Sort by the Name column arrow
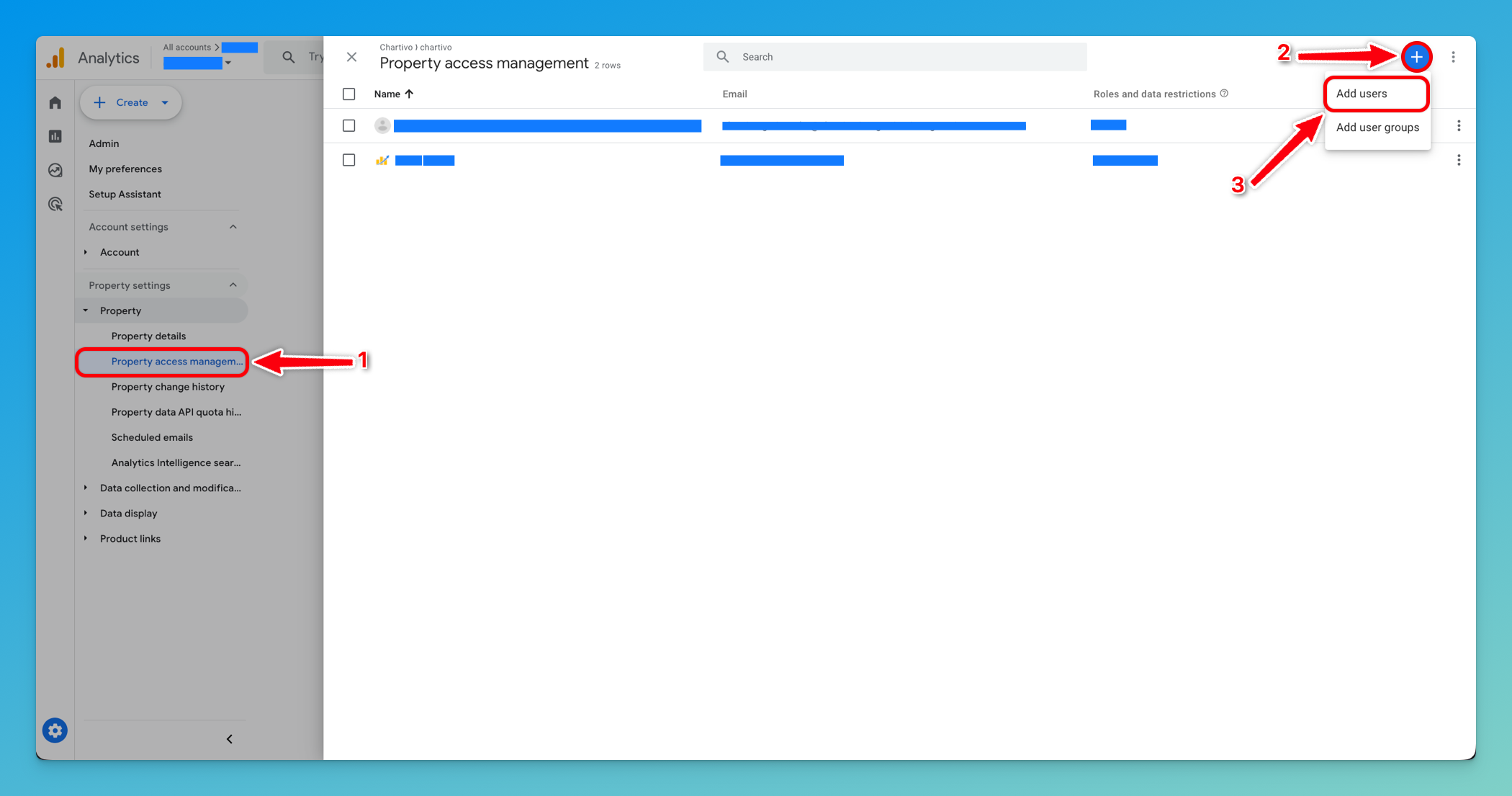This screenshot has height=796, width=1512. 408,94
